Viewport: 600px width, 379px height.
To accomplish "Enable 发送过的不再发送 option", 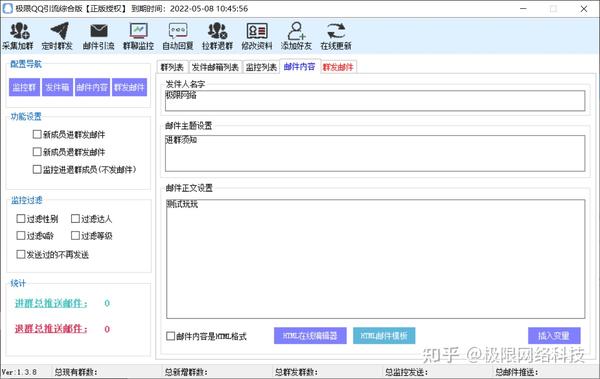I will tap(21, 254).
